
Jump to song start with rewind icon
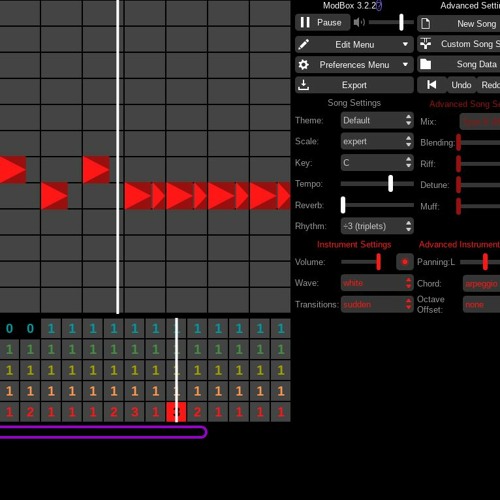click(x=432, y=85)
